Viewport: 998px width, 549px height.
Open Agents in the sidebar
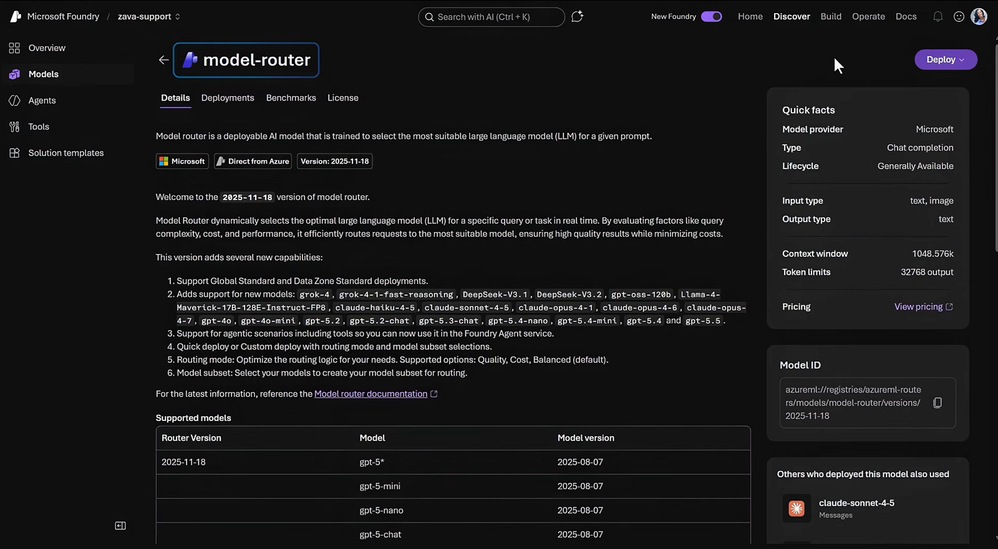pyautogui.click(x=42, y=101)
